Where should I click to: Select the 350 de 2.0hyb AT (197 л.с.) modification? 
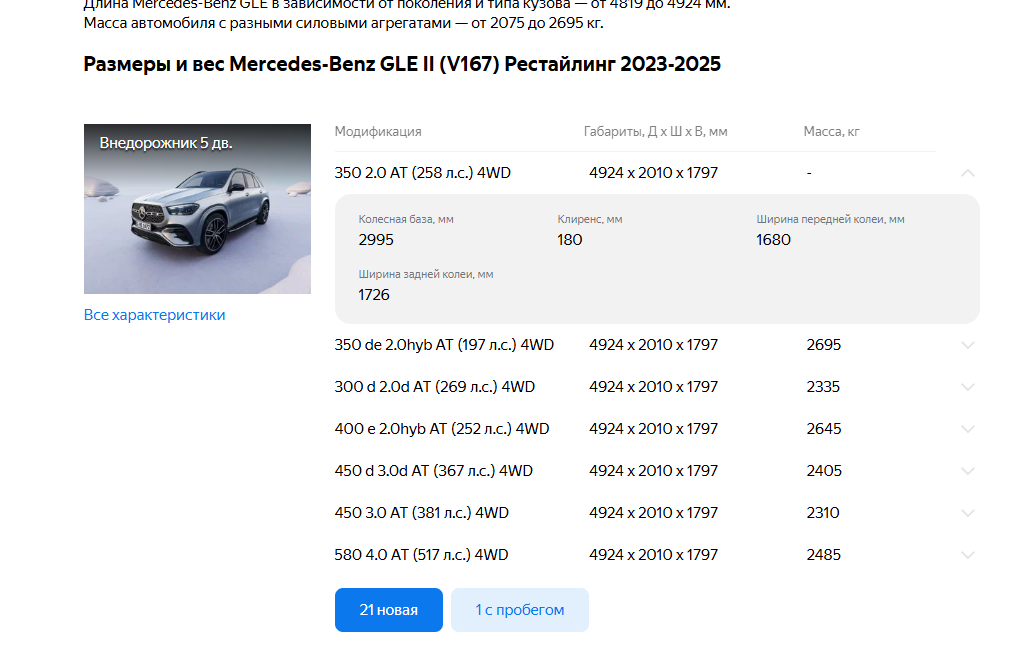(x=444, y=345)
